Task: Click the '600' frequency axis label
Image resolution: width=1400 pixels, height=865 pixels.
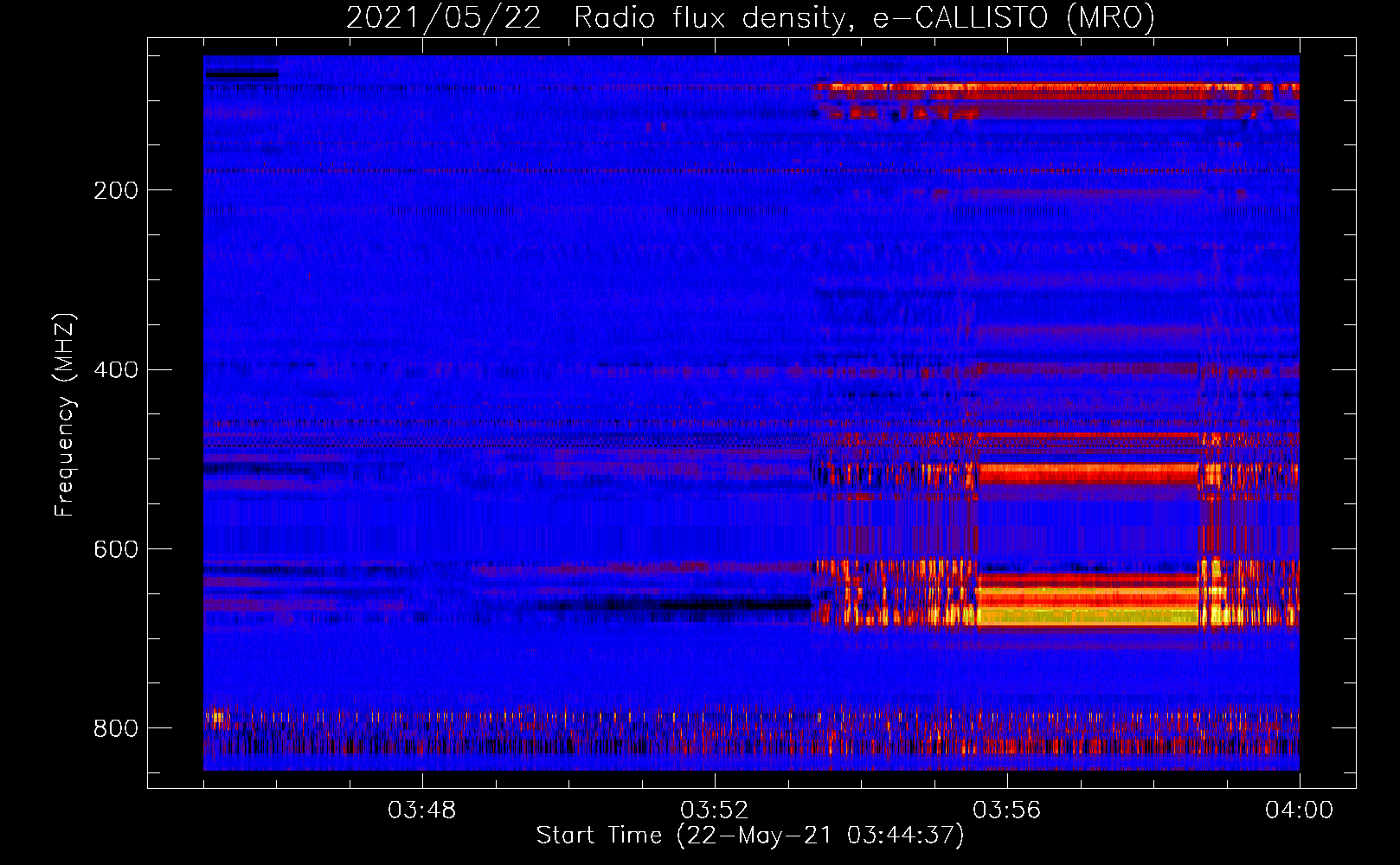Action: click(x=116, y=550)
